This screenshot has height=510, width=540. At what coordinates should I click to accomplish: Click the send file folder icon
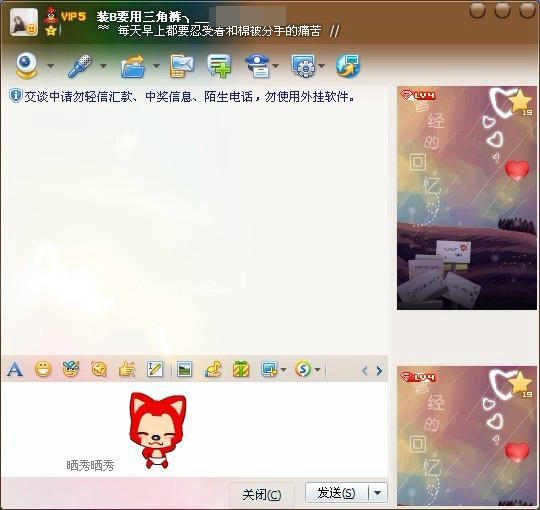point(133,65)
